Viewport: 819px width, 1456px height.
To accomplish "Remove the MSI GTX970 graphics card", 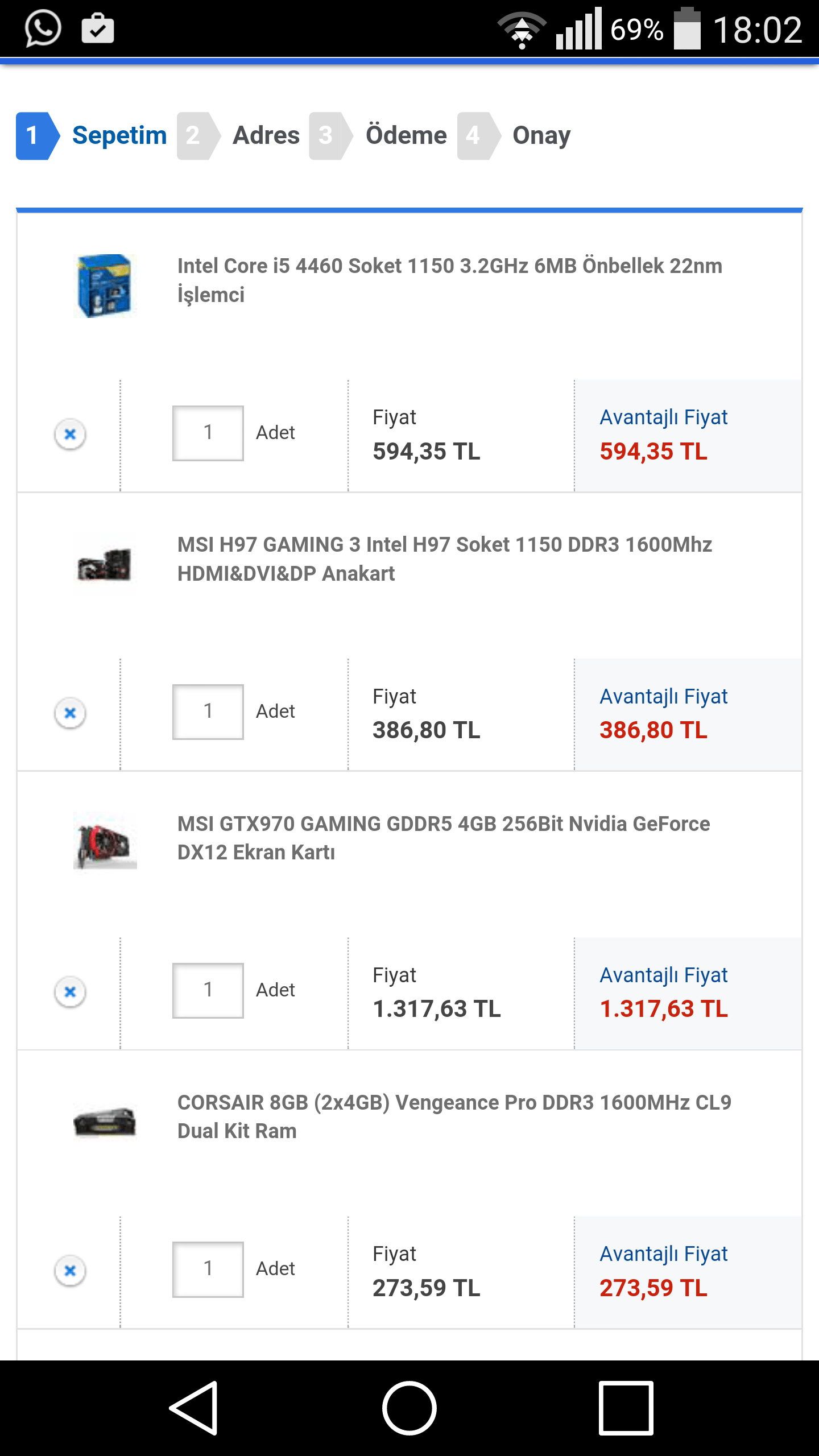I will click(70, 991).
